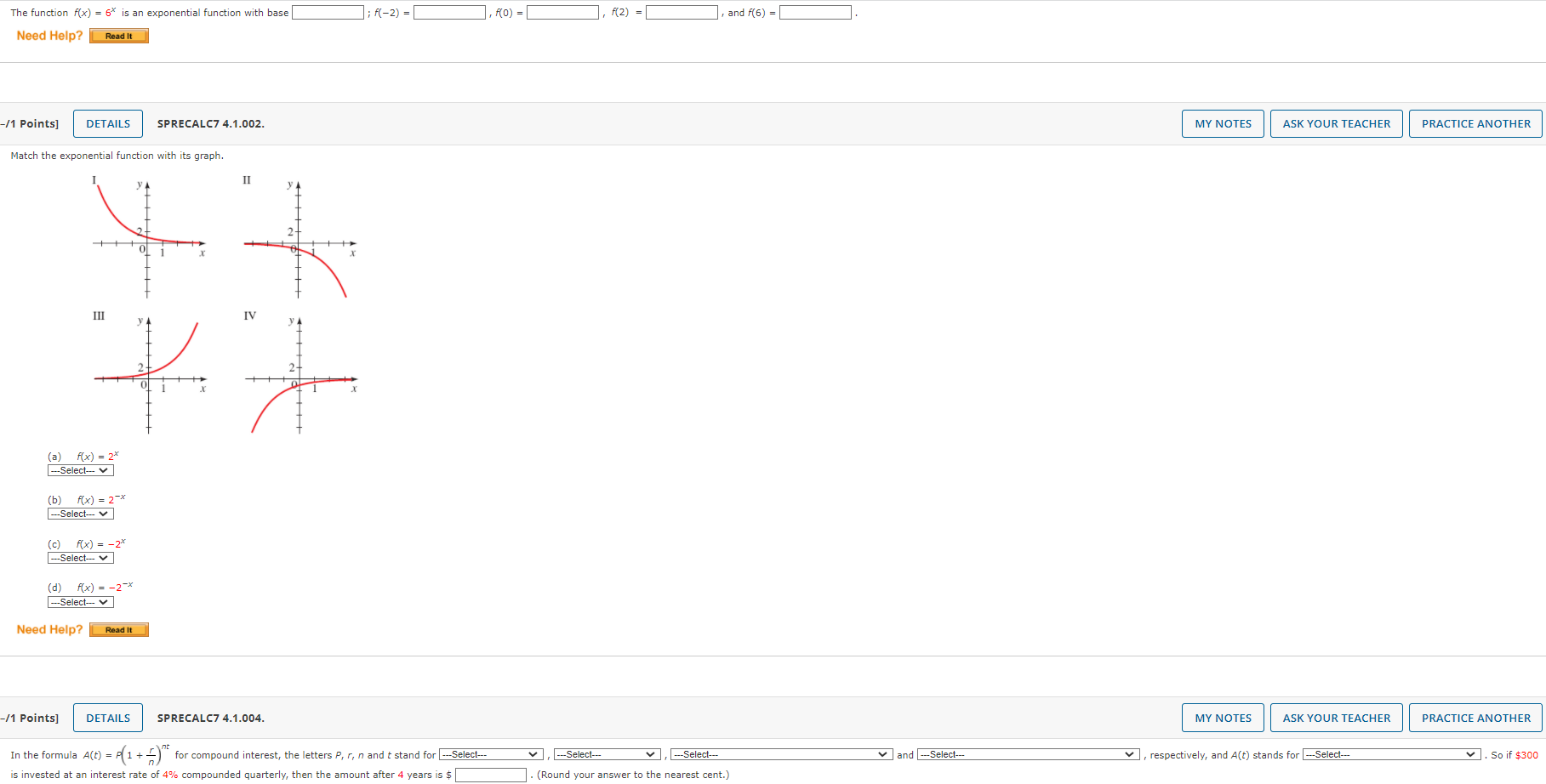Expand the Select dropdown for part (c)
This screenshot has height=784, width=1546.
click(x=81, y=558)
